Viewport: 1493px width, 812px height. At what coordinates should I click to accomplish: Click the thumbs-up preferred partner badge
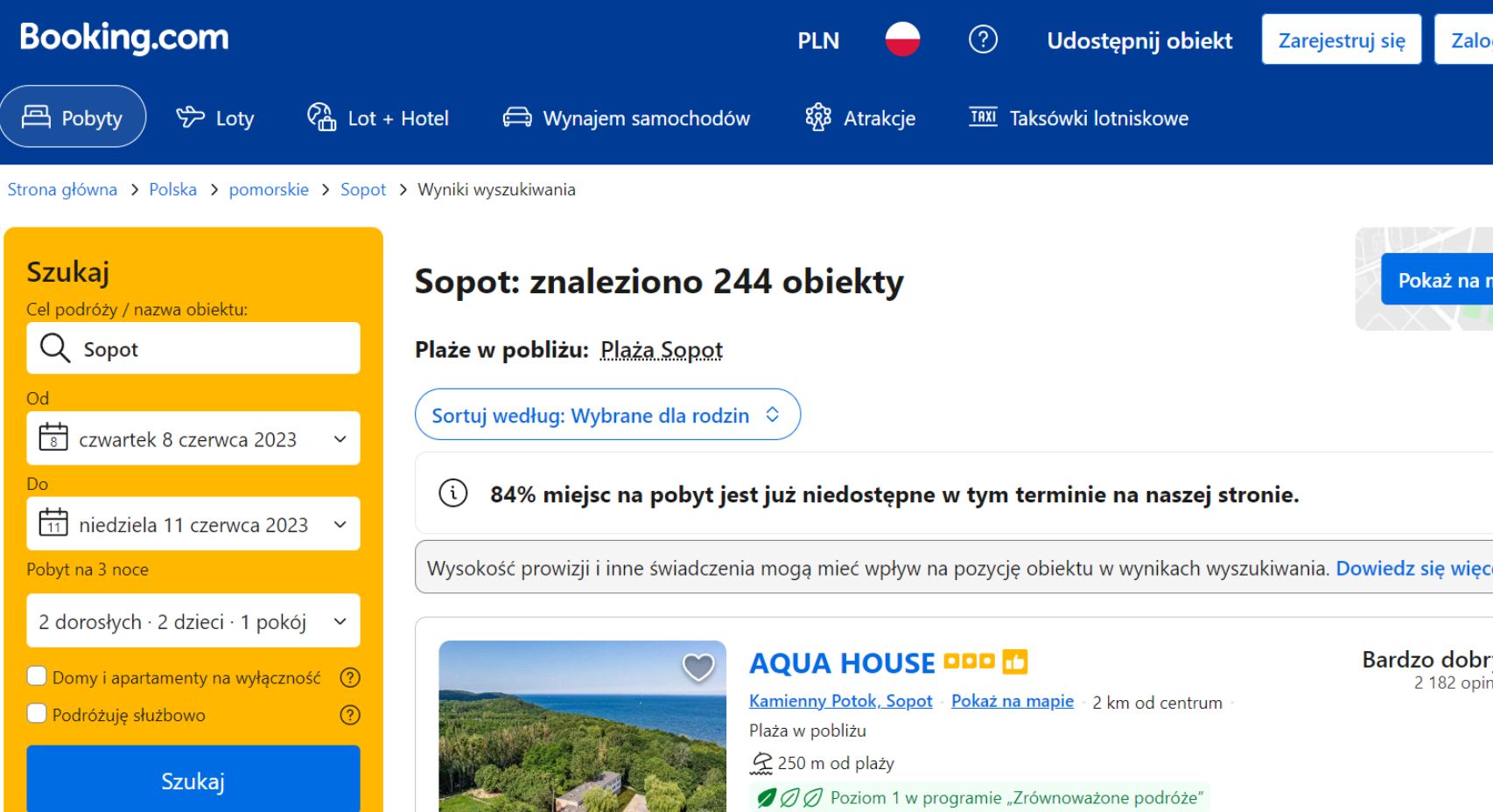click(1015, 661)
